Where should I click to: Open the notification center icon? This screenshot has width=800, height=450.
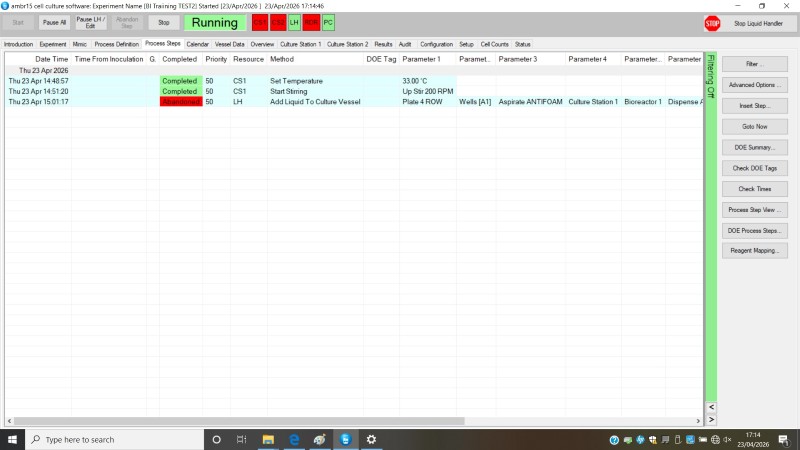[x=784, y=439]
